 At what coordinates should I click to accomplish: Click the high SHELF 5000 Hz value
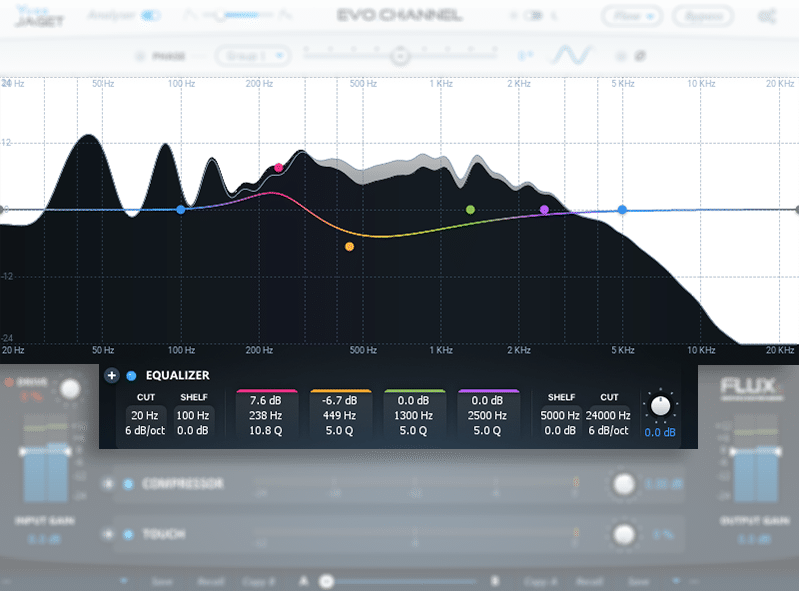point(560,415)
